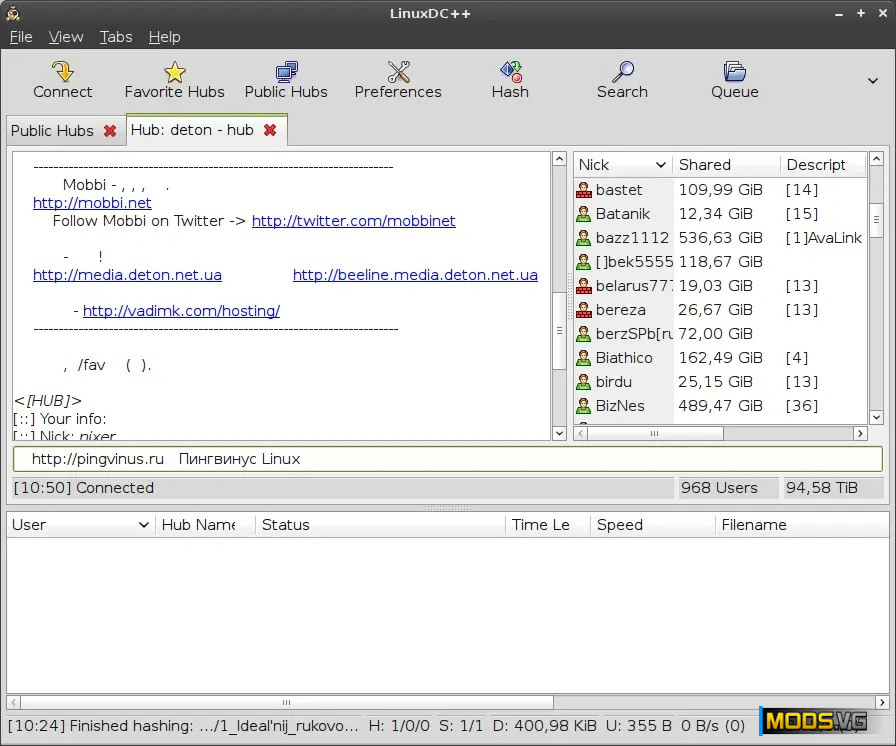Image resolution: width=896 pixels, height=746 pixels.
Task: Open the download Queue
Action: tap(734, 79)
